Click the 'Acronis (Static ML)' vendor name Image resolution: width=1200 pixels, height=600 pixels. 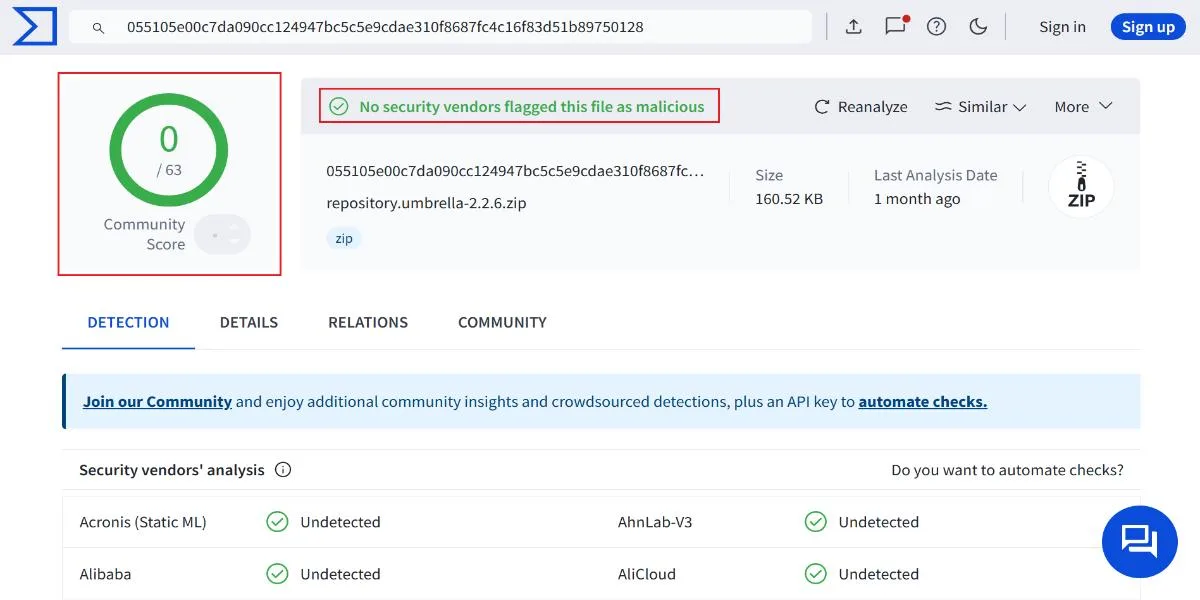pos(143,521)
